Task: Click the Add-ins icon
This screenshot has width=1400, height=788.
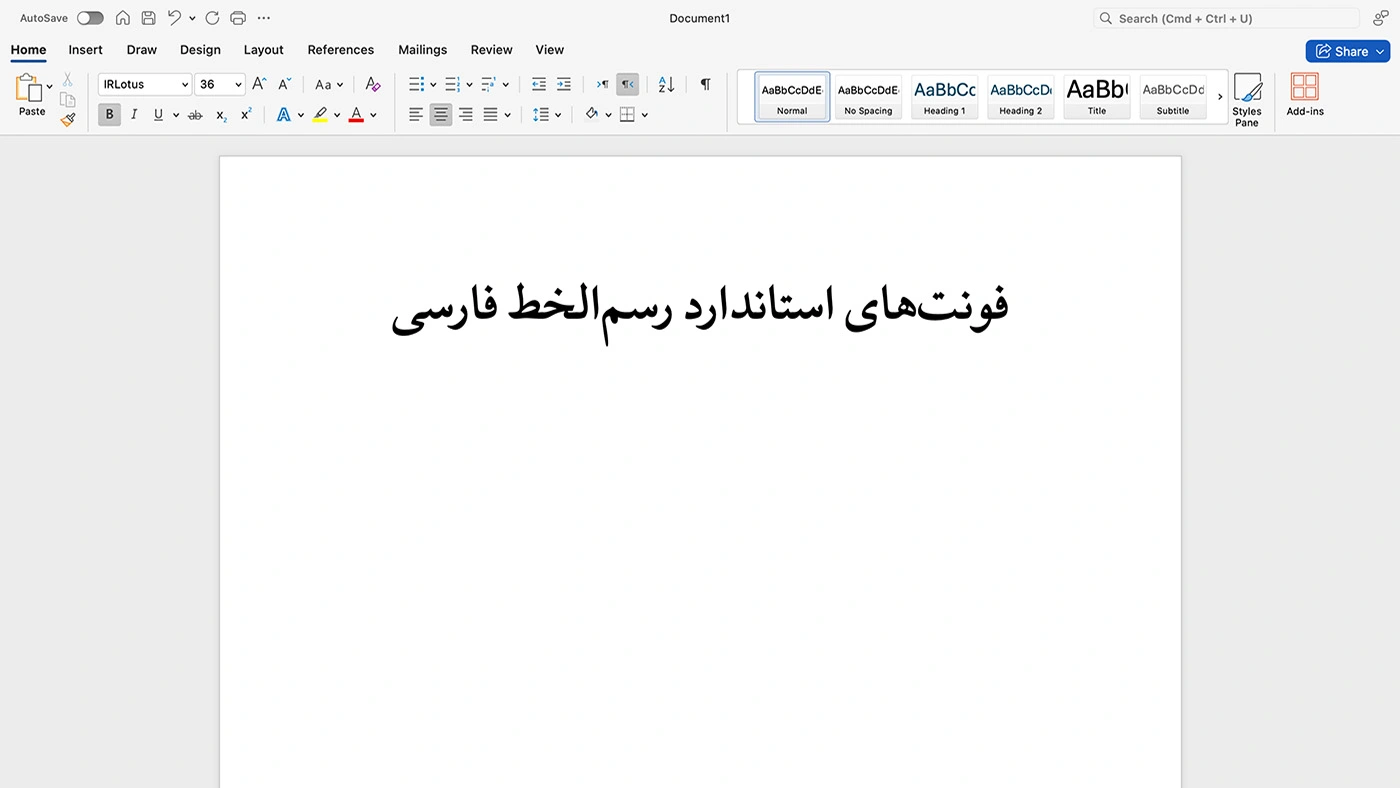Action: [1304, 96]
